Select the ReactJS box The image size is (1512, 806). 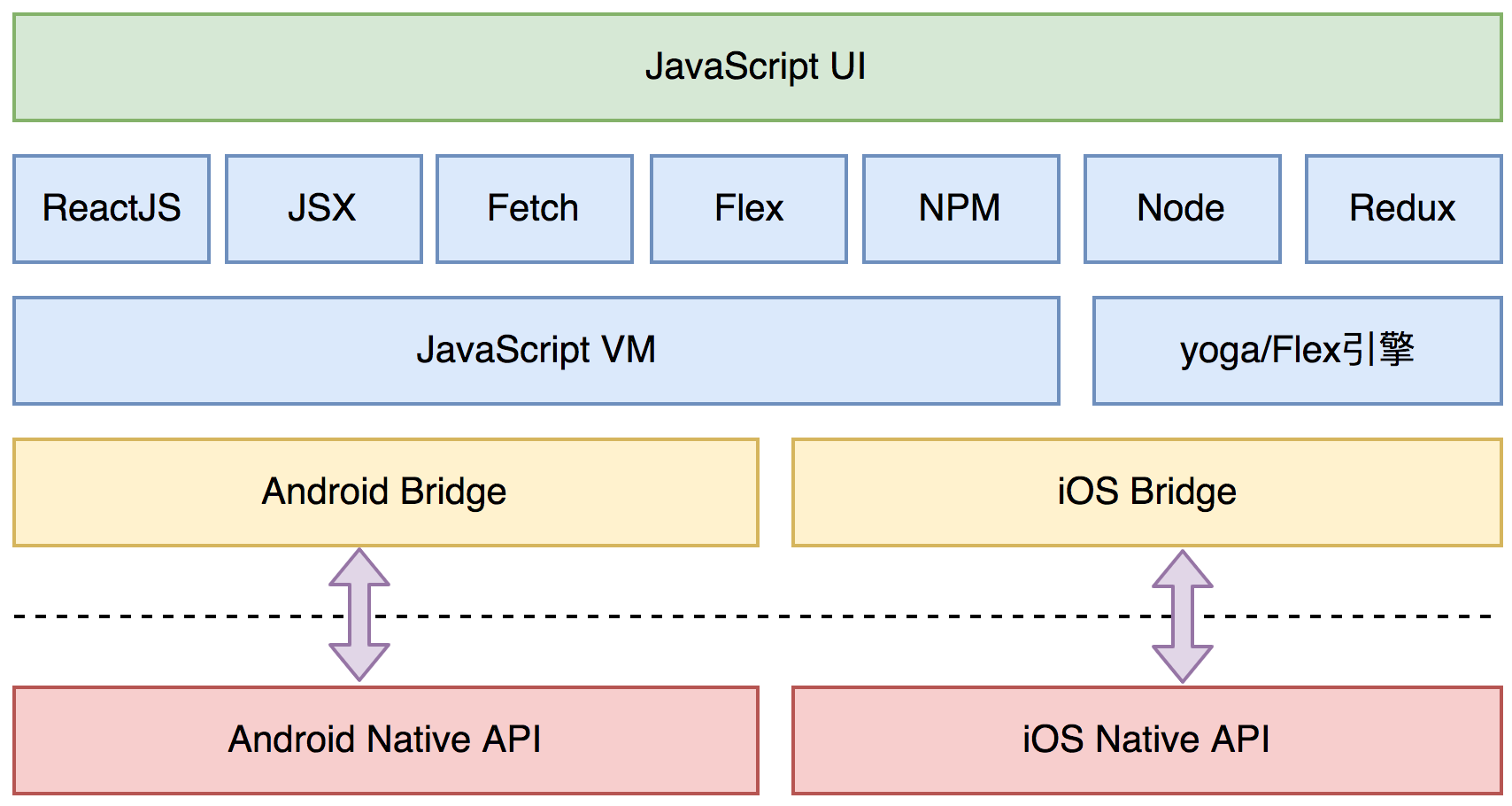coord(112,209)
